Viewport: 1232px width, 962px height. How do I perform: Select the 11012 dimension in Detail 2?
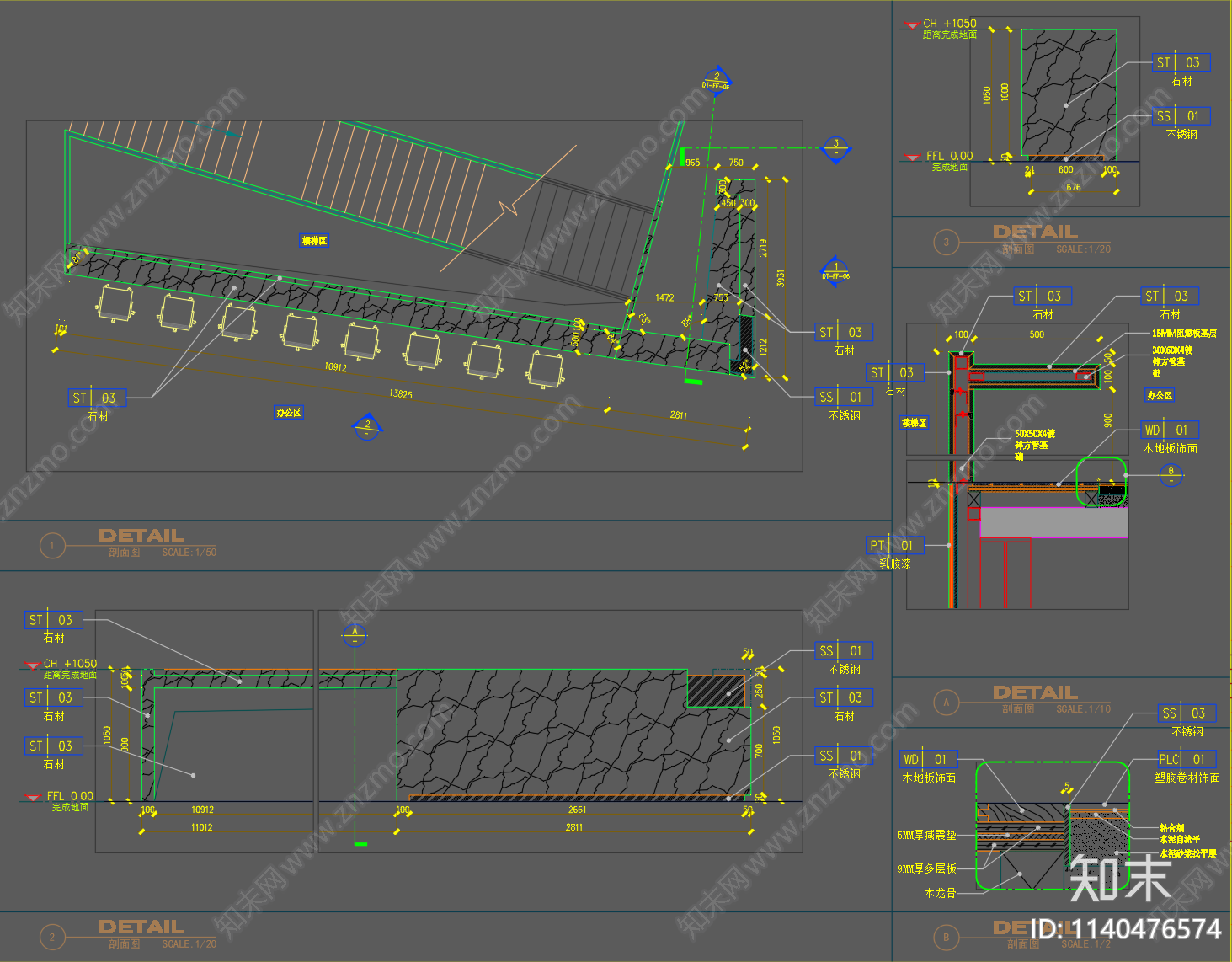201,827
